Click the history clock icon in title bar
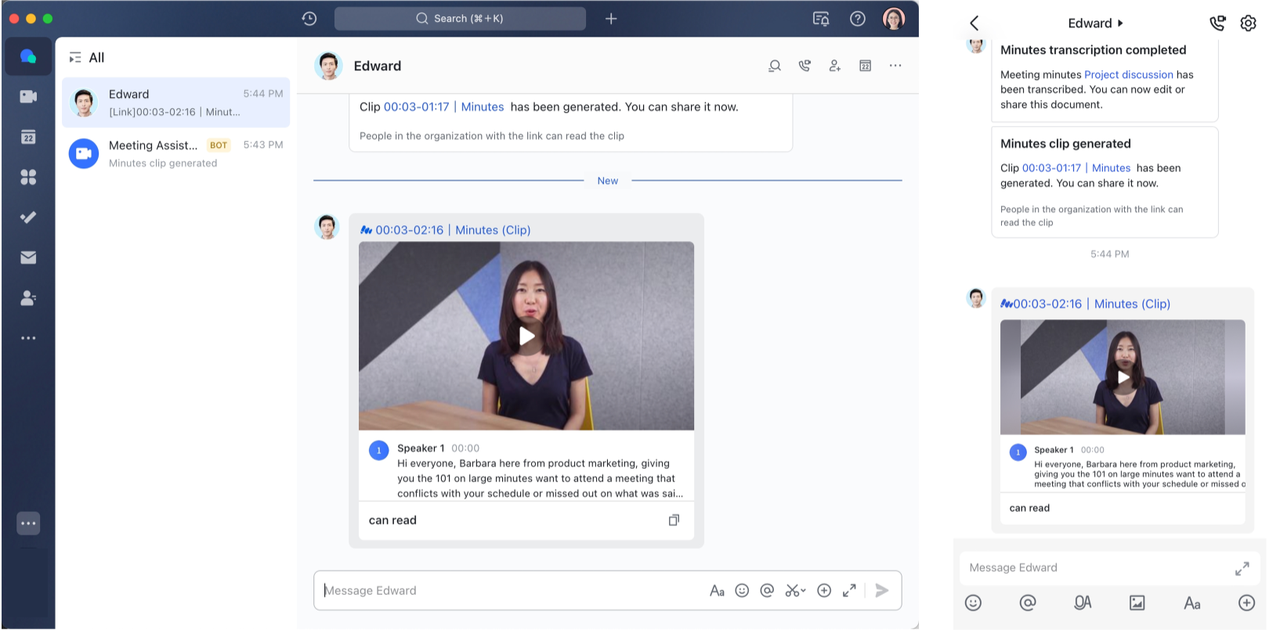The height and width of the screenshot is (630, 1280). point(309,19)
